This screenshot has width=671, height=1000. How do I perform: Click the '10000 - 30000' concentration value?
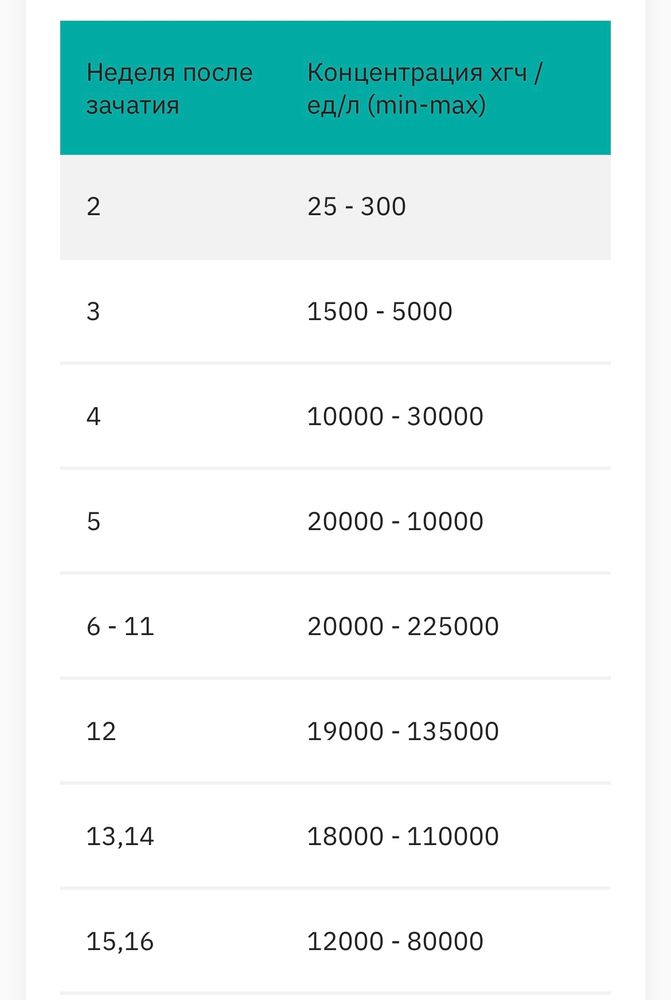pos(395,417)
